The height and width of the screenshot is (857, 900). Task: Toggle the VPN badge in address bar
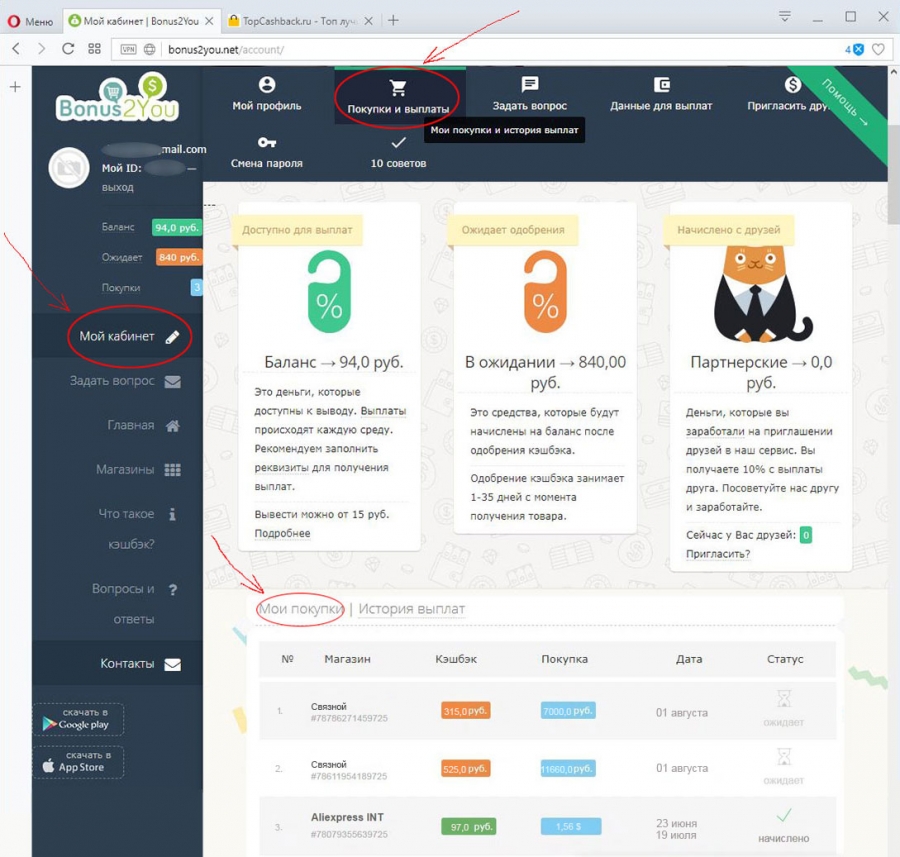pyautogui.click(x=128, y=49)
